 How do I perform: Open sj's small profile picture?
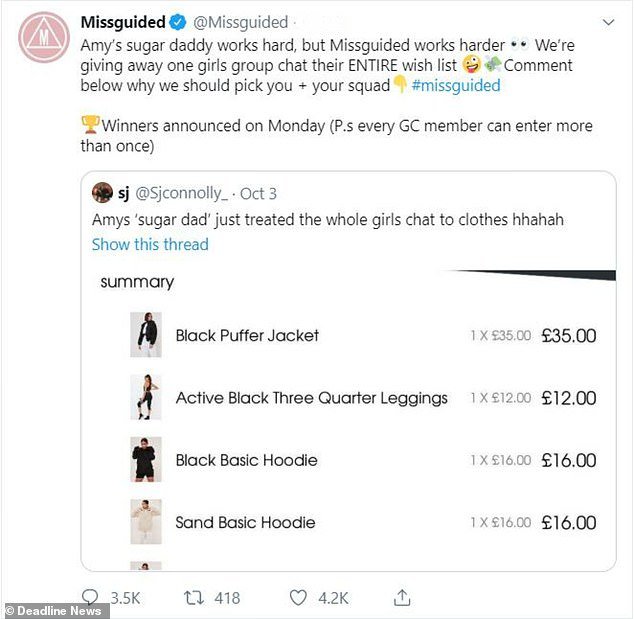click(102, 192)
